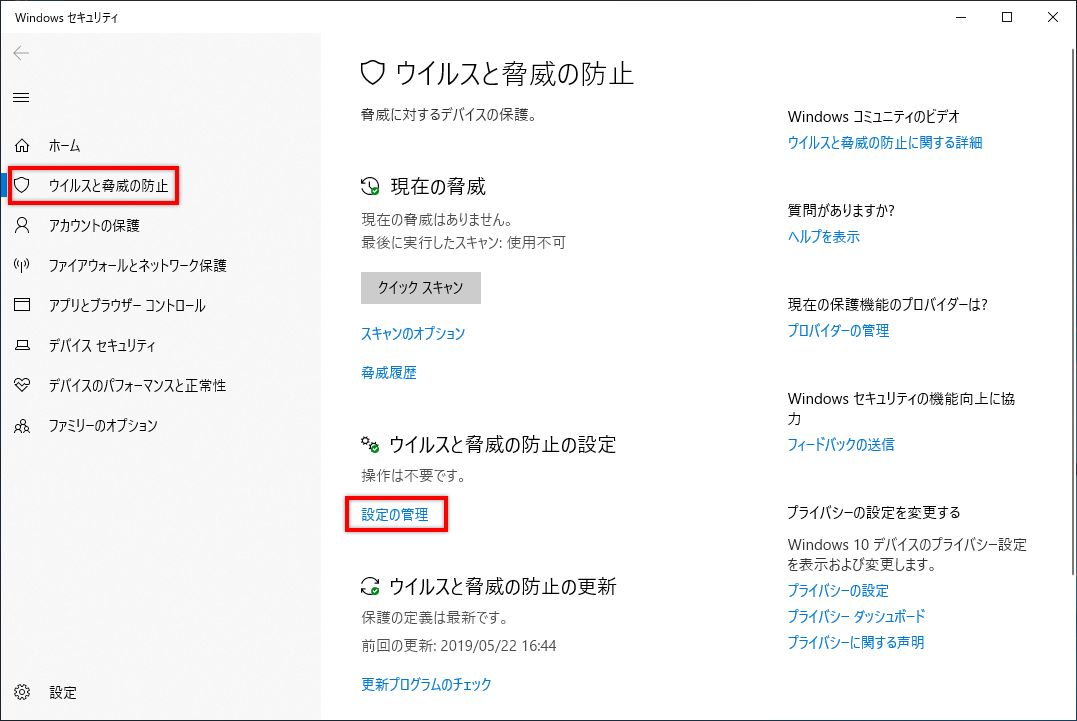Collapse the sidebar with the hamburger menu
This screenshot has height=721, width=1077.
[x=21, y=97]
